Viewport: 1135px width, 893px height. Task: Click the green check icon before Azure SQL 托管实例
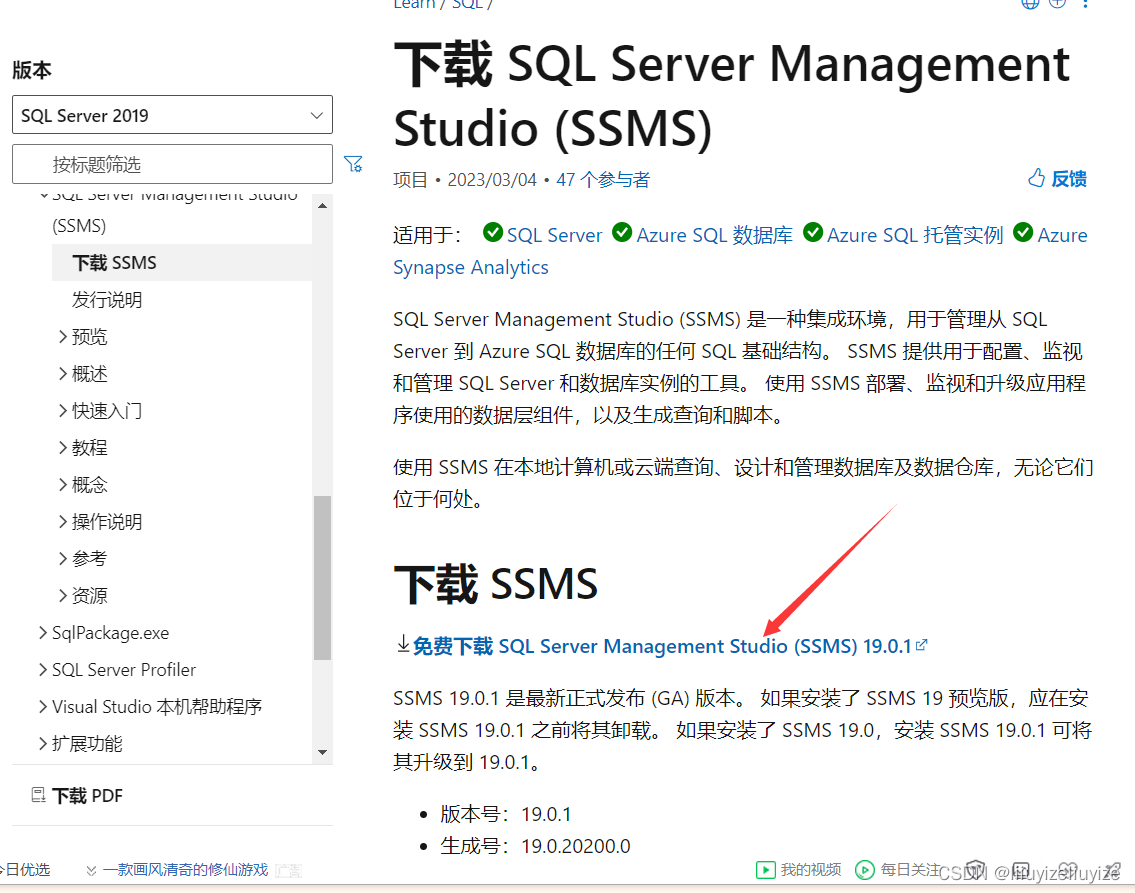pos(813,233)
